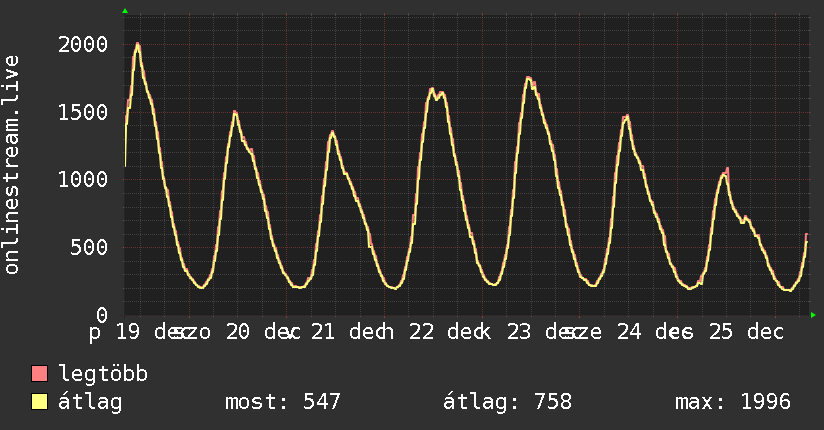This screenshot has width=824, height=430.
Task: Select the legtöbb legend label
Action: point(103,373)
